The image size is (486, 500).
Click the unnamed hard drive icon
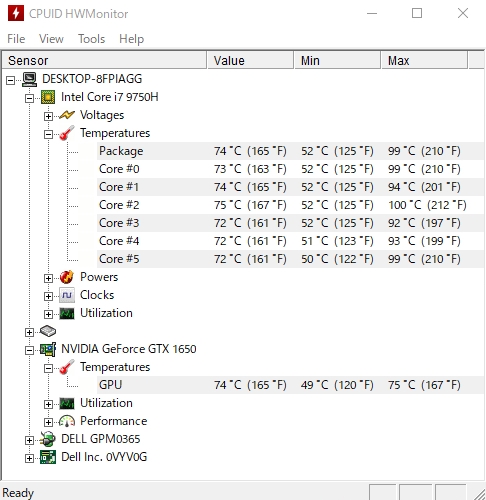48,331
